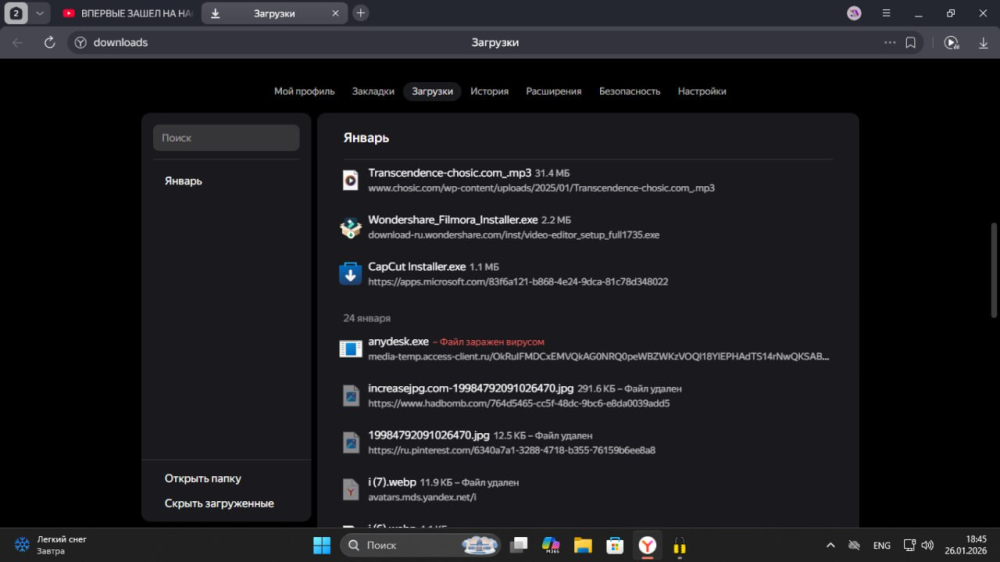This screenshot has width=1000, height=562.
Task: Open the apps.microsoft.com source URL
Action: click(x=518, y=281)
